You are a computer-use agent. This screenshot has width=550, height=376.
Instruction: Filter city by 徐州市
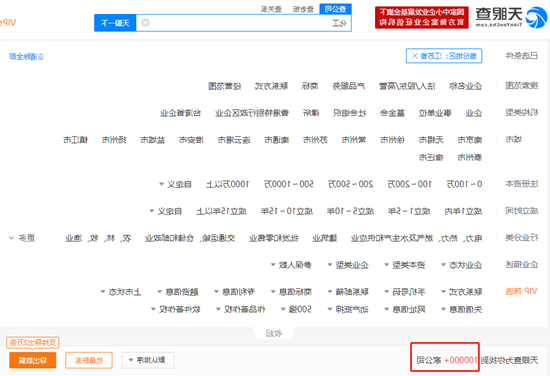pos(392,140)
